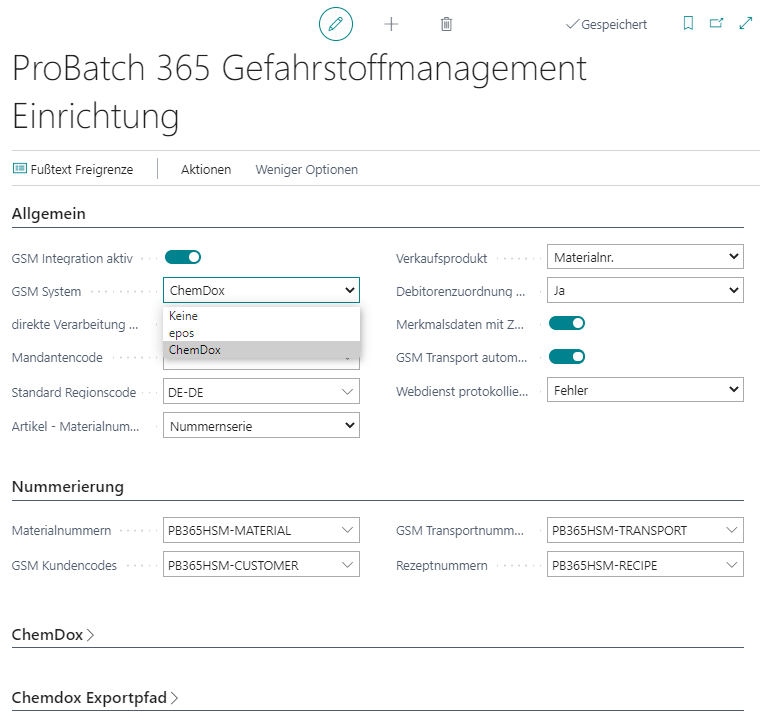Open Rezeptnummern PB365HSM-RECIPE lookup
The height and width of the screenshot is (720, 766).
(x=731, y=565)
